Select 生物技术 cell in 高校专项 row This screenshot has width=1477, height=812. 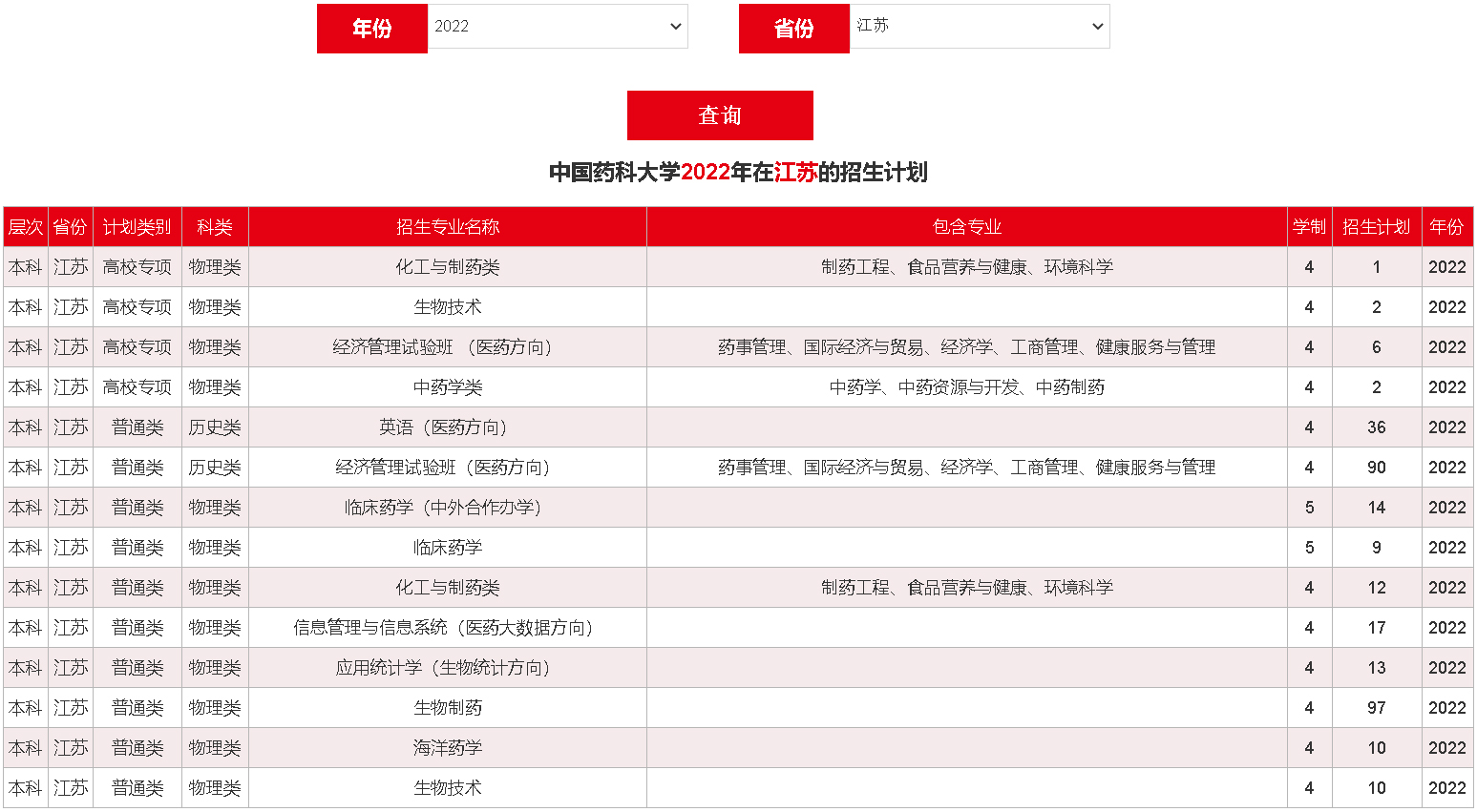point(448,307)
